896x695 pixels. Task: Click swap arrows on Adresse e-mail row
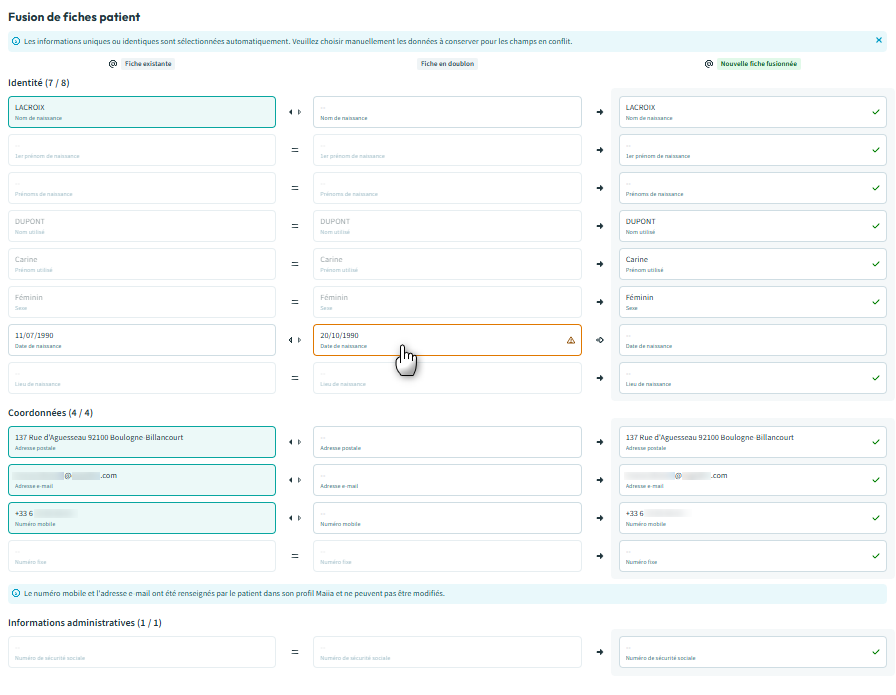click(x=294, y=480)
